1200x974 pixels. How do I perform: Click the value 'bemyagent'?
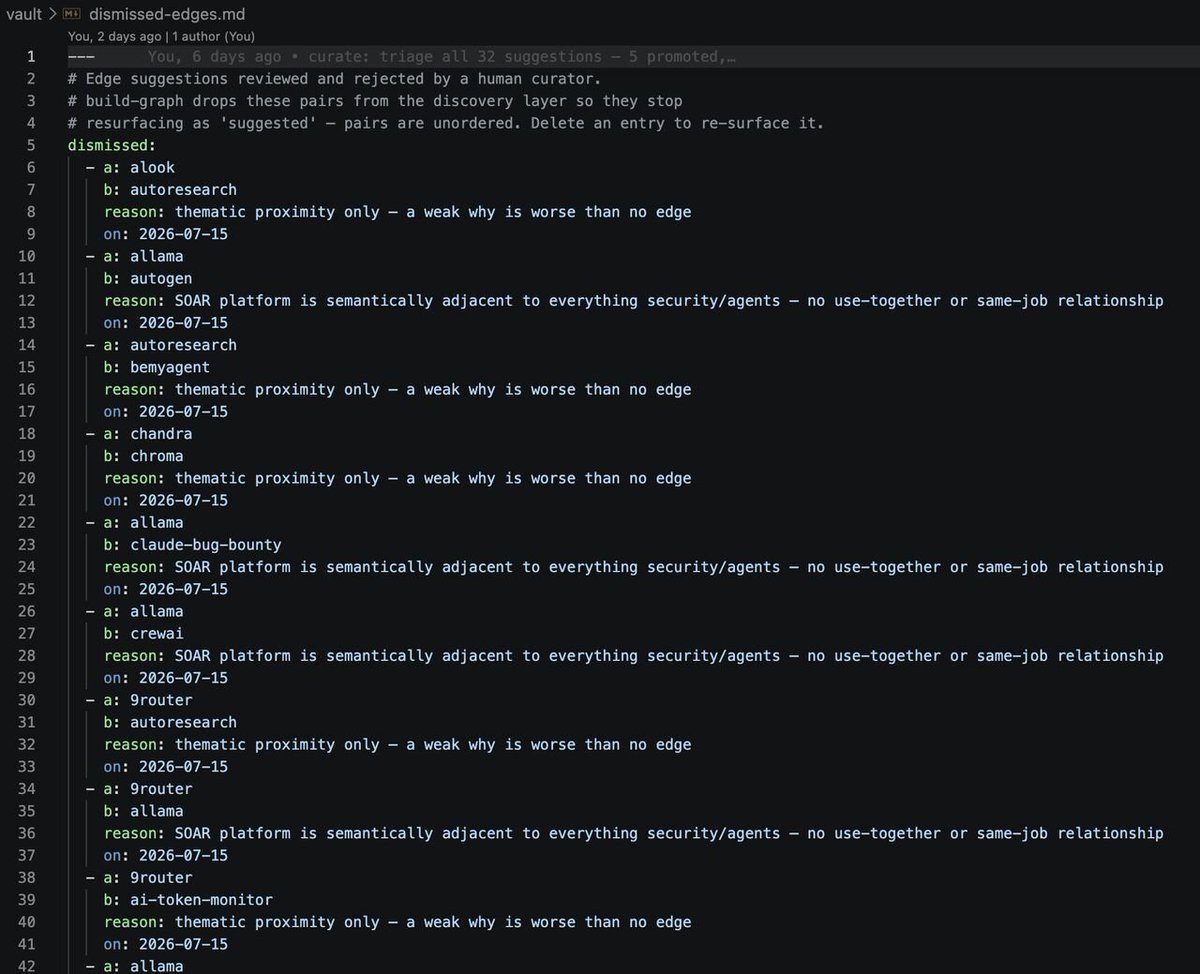[170, 367]
